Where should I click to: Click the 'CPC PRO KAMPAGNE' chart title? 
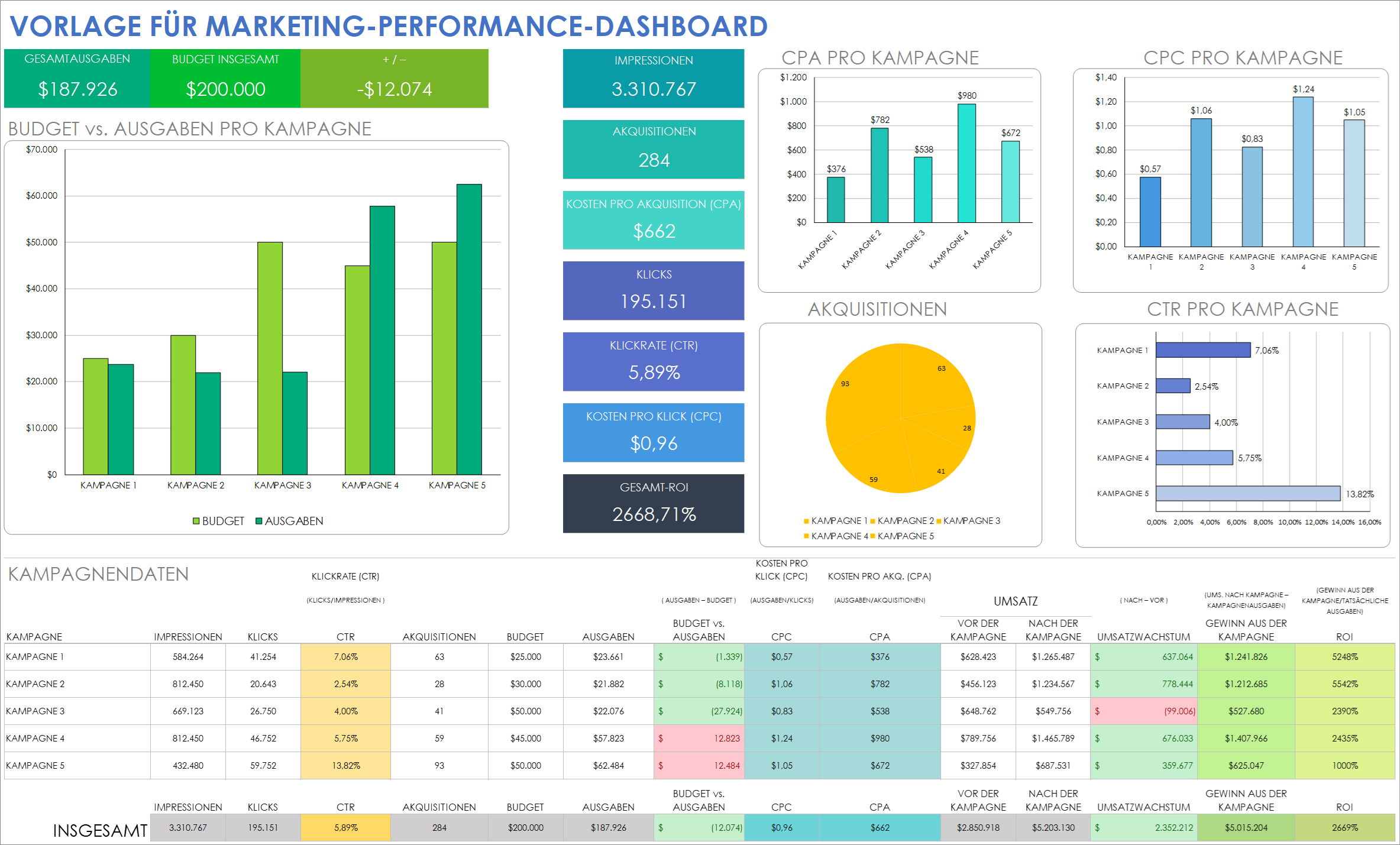(x=1243, y=58)
